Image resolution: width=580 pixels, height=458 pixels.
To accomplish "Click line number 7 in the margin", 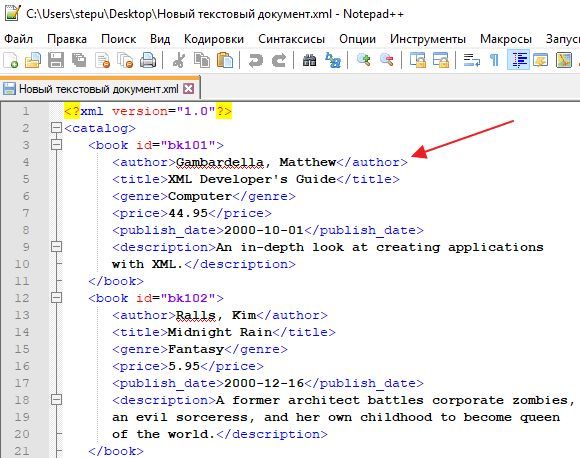I will (x=26, y=213).
